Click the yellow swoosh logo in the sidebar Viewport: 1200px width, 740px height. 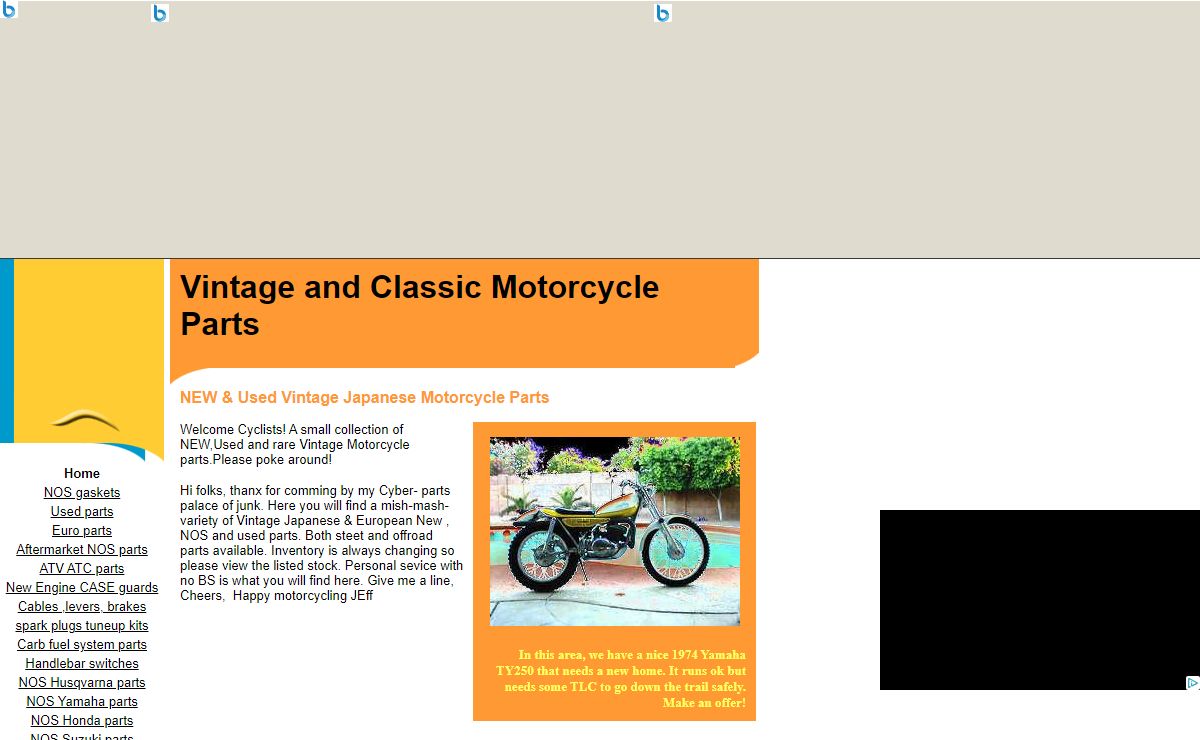(x=85, y=419)
